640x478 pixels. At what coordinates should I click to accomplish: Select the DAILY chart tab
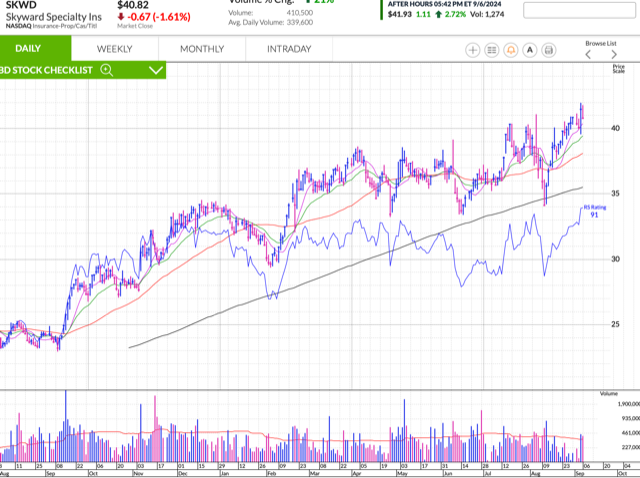pos(36,49)
